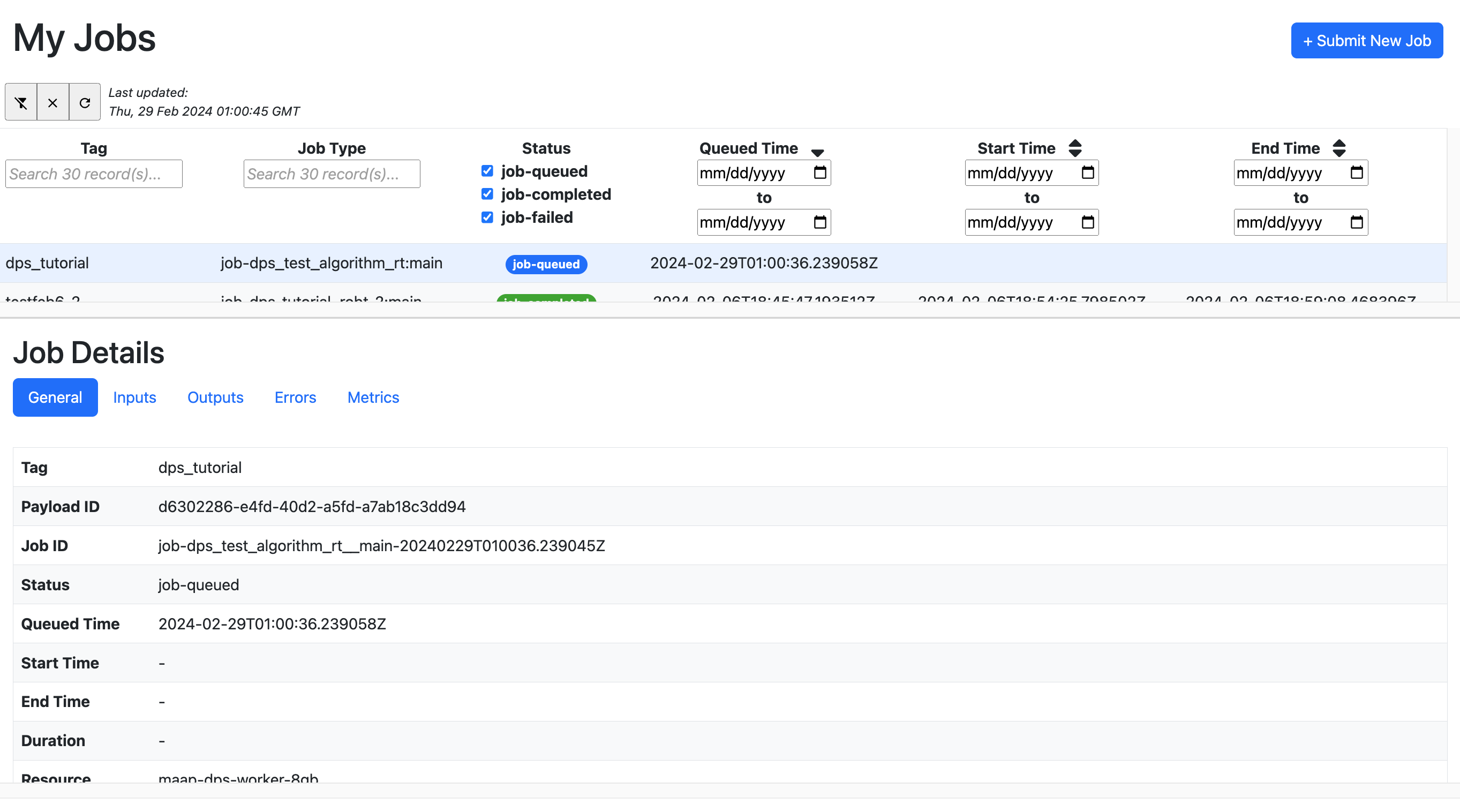The image size is (1460, 812).
Task: Select the General tab
Action: pos(55,397)
